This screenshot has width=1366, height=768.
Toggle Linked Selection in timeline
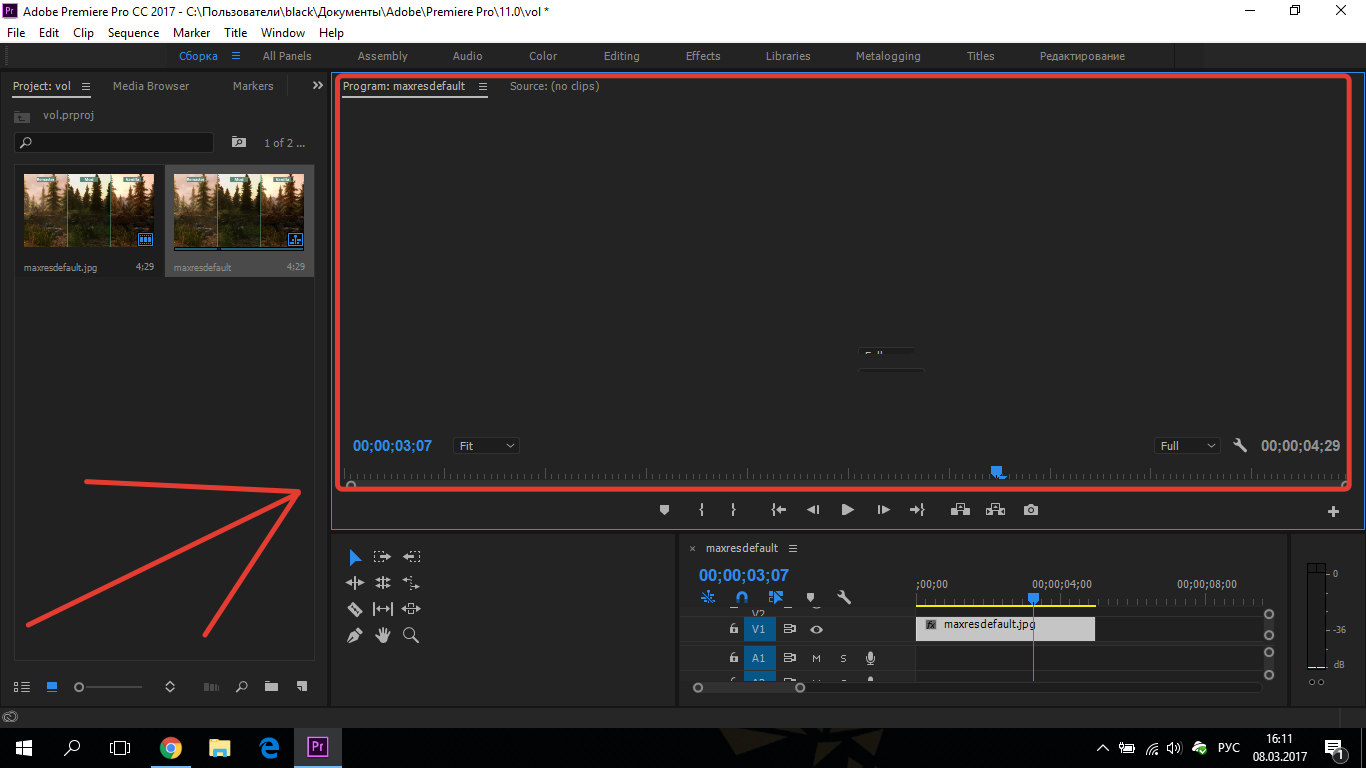pos(776,597)
